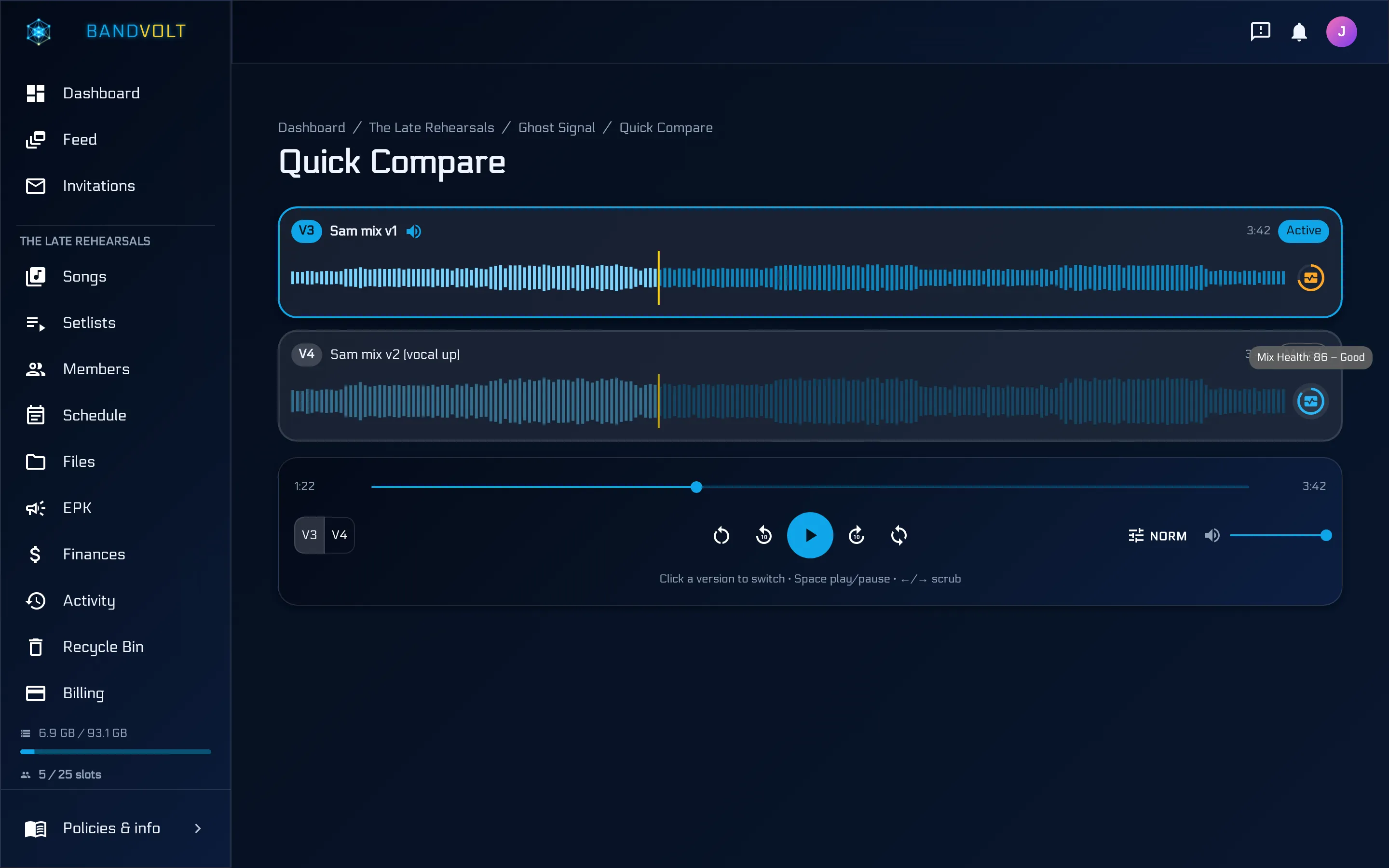This screenshot has height=868, width=1389.
Task: Restart playback from the beginning
Action: (721, 536)
